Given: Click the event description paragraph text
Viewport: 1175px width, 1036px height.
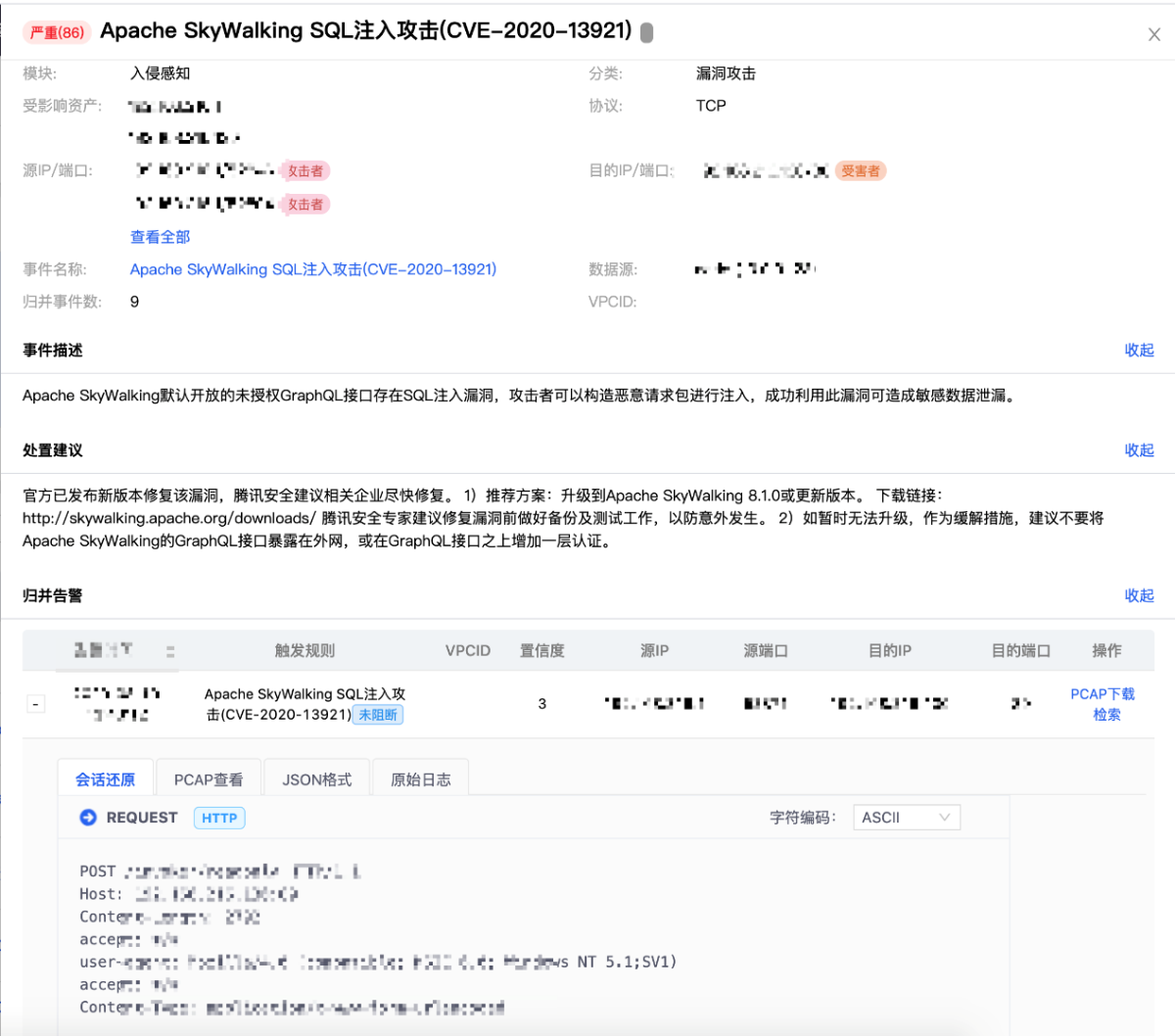Looking at the screenshot, I should pos(520,396).
